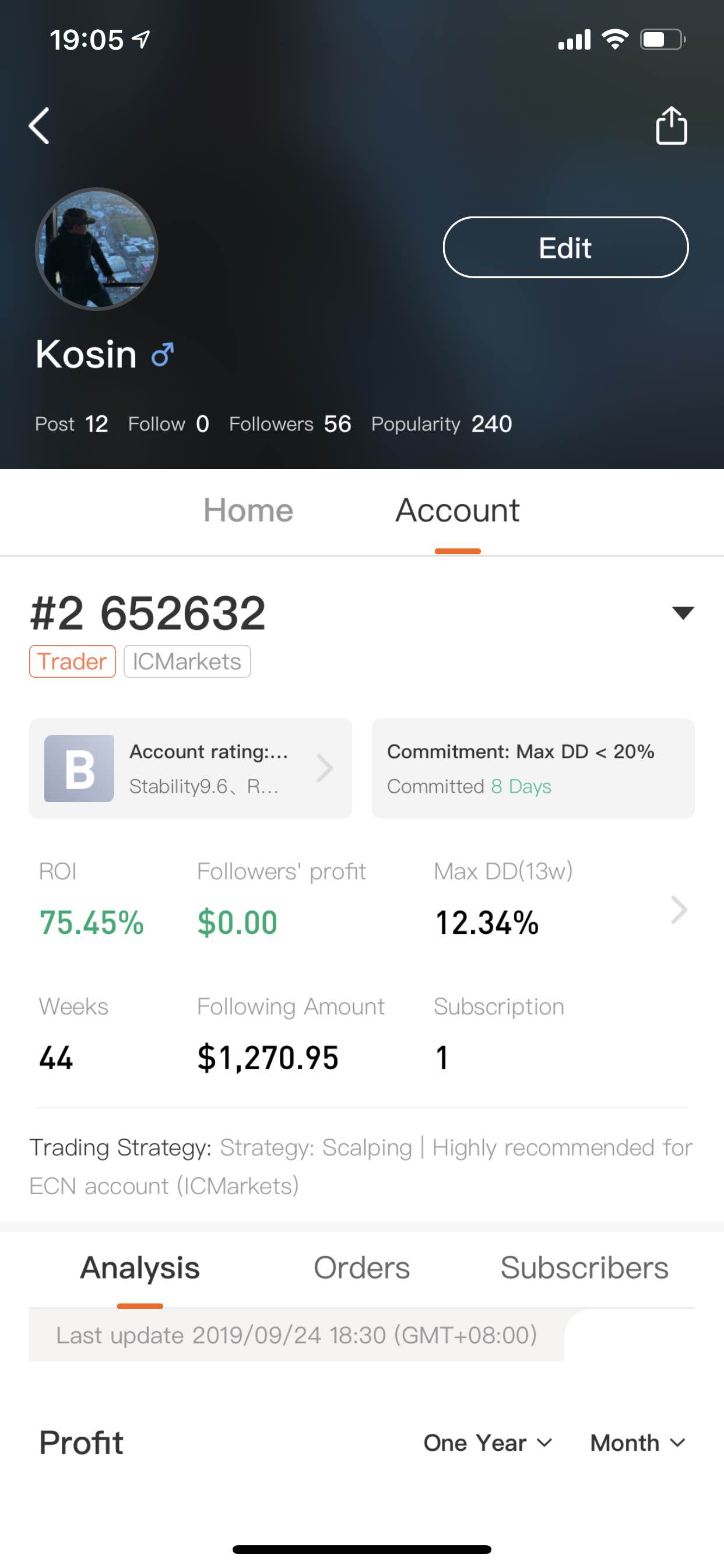Screen dimensions: 724x1568
Task: Tap the Followers 56 count
Action: click(290, 423)
